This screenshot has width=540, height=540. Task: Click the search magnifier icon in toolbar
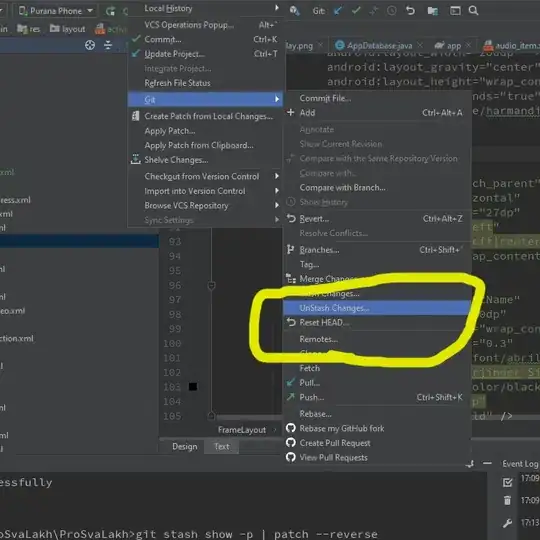click(x=474, y=10)
